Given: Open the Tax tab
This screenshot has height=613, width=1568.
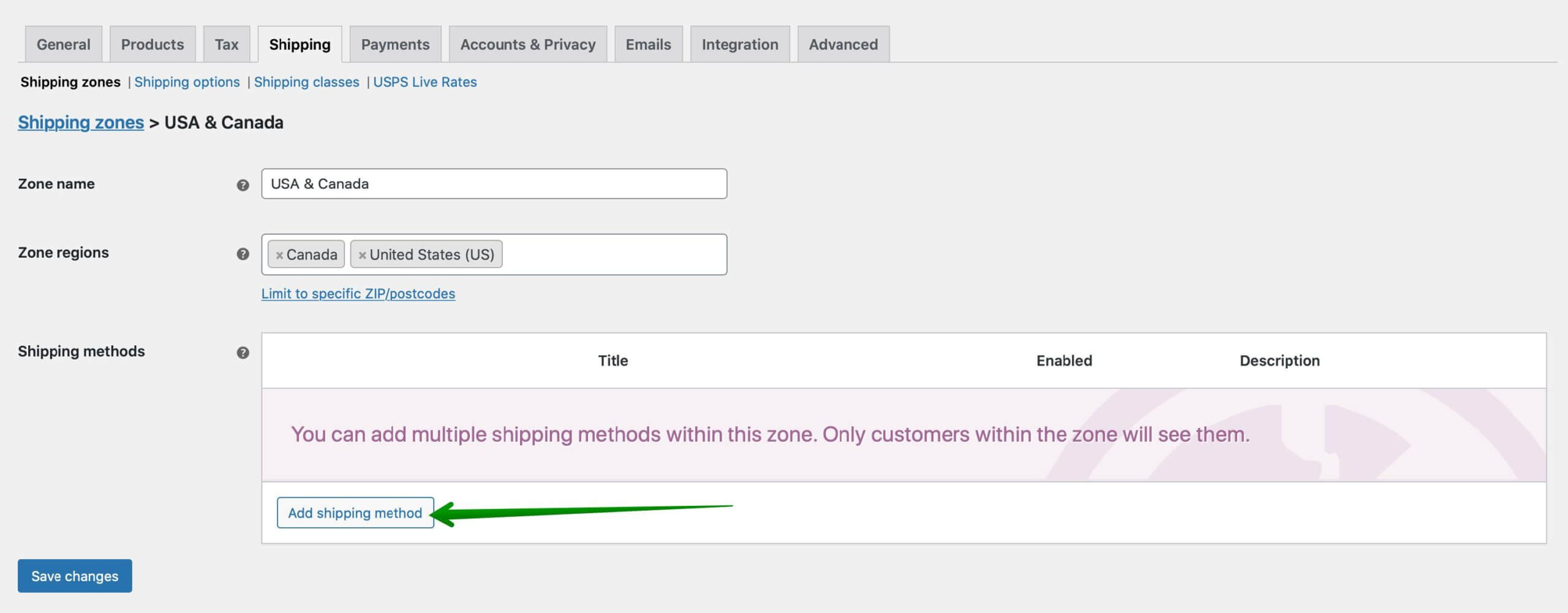Looking at the screenshot, I should (227, 44).
